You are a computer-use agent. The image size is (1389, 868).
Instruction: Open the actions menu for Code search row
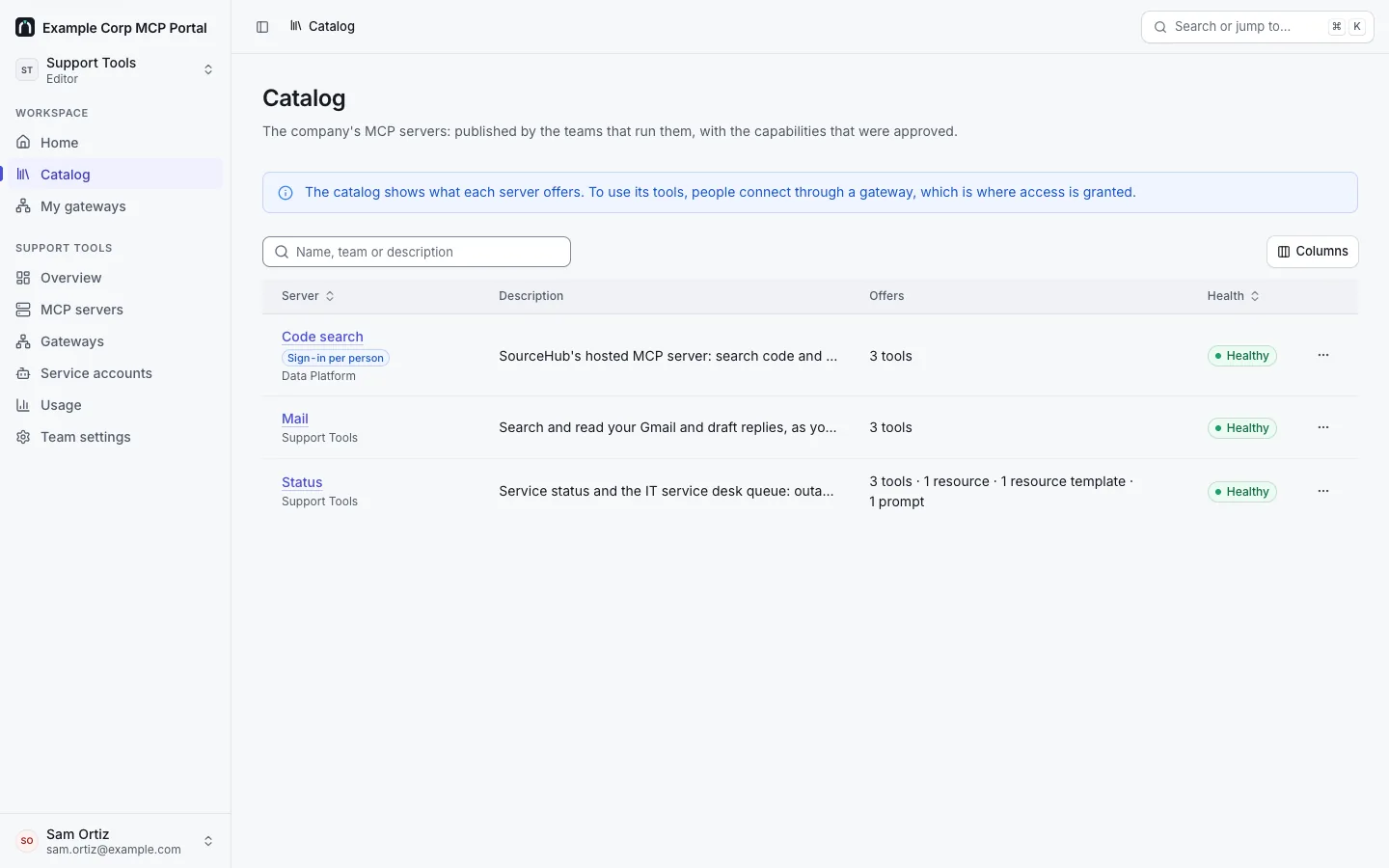click(1323, 355)
